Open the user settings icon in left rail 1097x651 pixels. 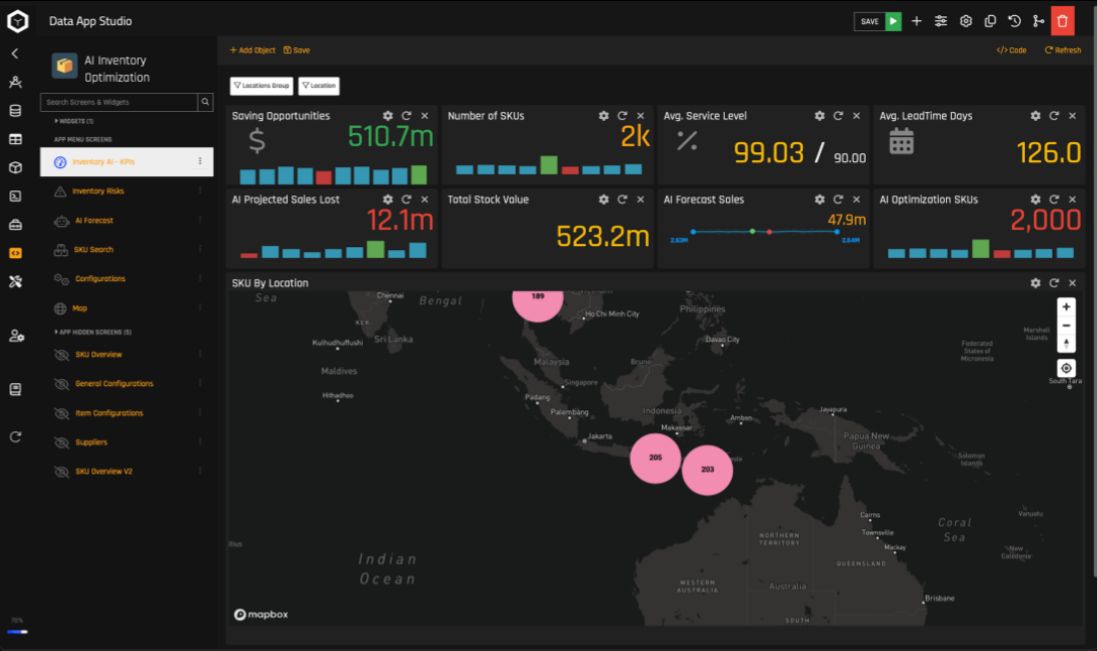16,336
